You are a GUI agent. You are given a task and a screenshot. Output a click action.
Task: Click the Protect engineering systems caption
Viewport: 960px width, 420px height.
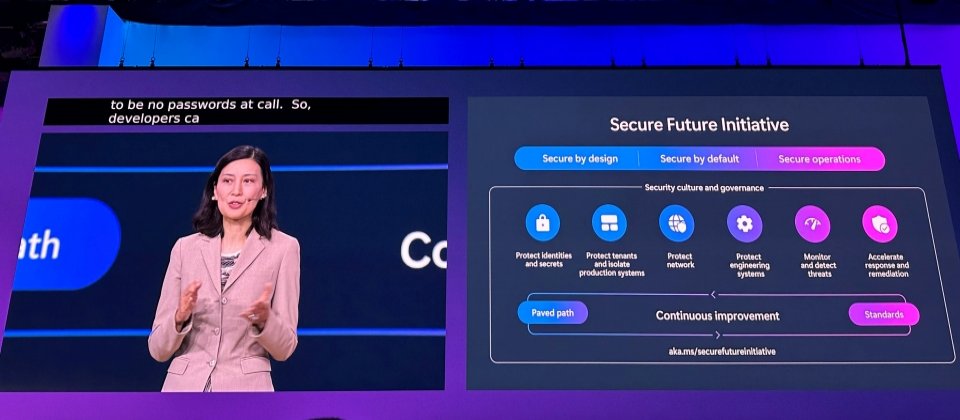pos(749,266)
